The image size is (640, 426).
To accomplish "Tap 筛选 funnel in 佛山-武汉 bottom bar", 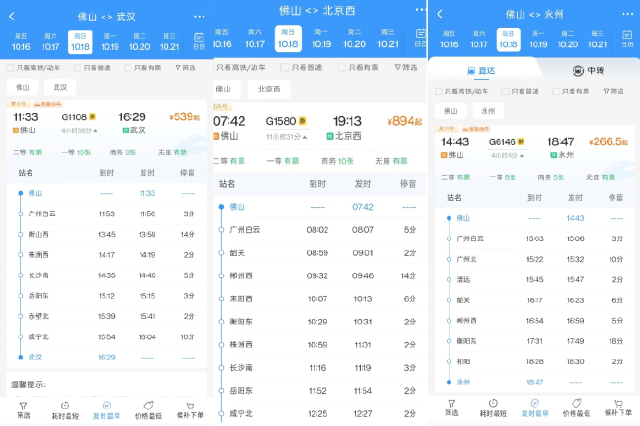I will point(23,410).
